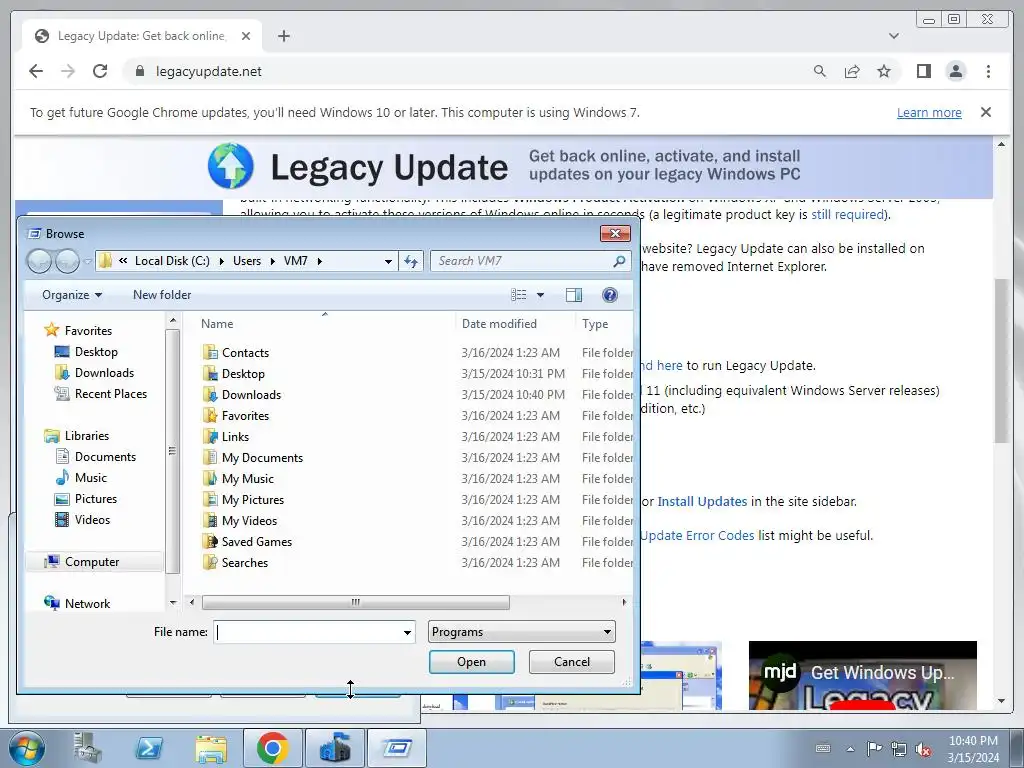Expand the address path history dropdown
This screenshot has width=1024, height=768.
click(388, 261)
